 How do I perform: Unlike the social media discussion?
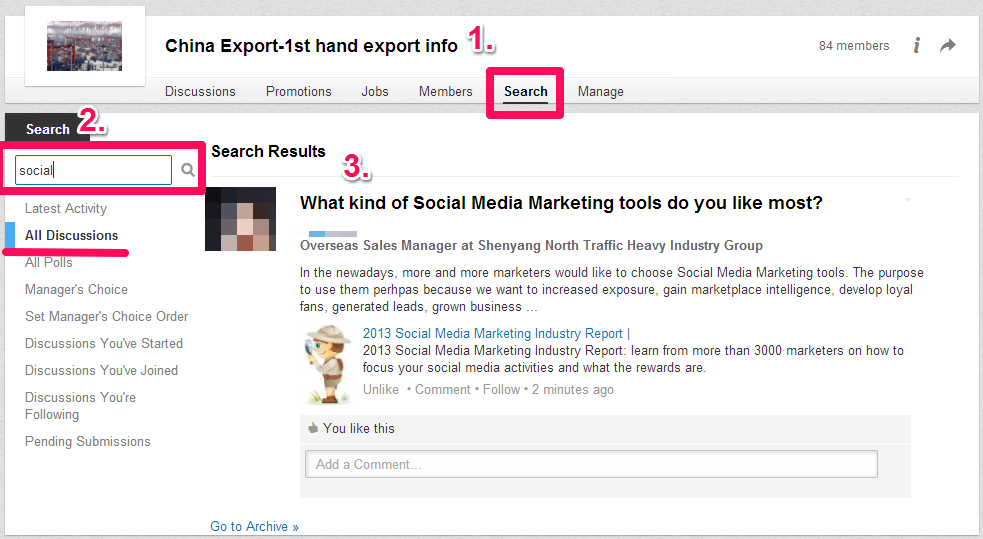click(381, 389)
